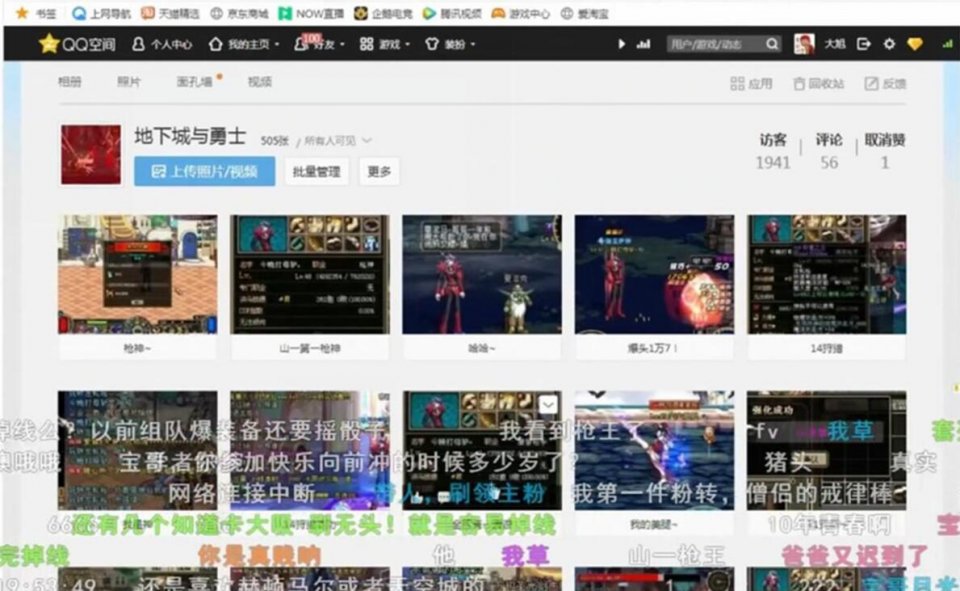Click the music equalizer bars icon
The image size is (960, 591).
tap(643, 44)
